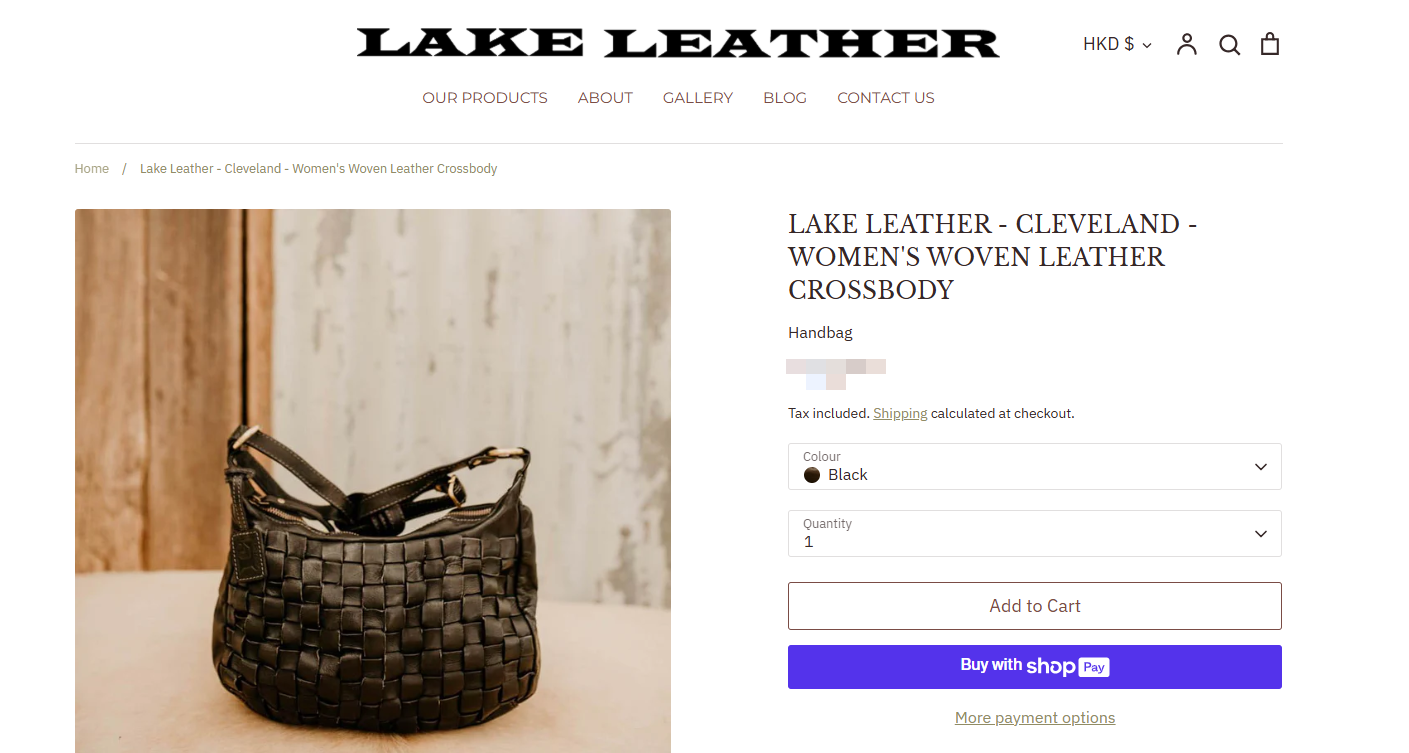Expand the Quantity dropdown
The width and height of the screenshot is (1409, 753).
[x=1034, y=533]
